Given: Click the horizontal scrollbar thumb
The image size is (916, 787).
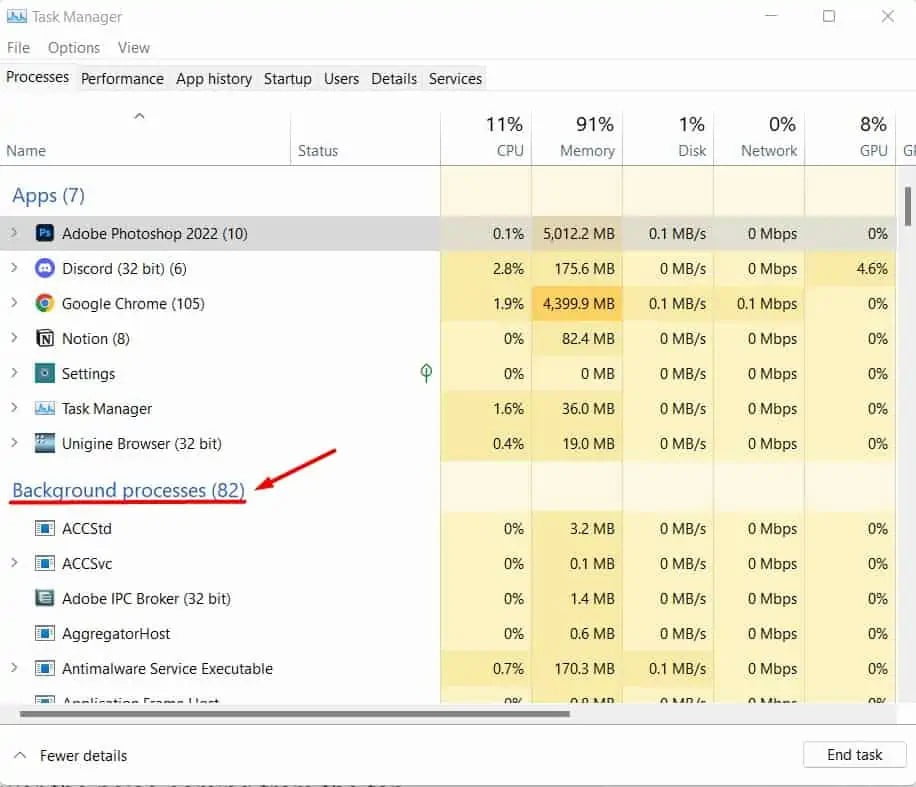Looking at the screenshot, I should tap(294, 714).
